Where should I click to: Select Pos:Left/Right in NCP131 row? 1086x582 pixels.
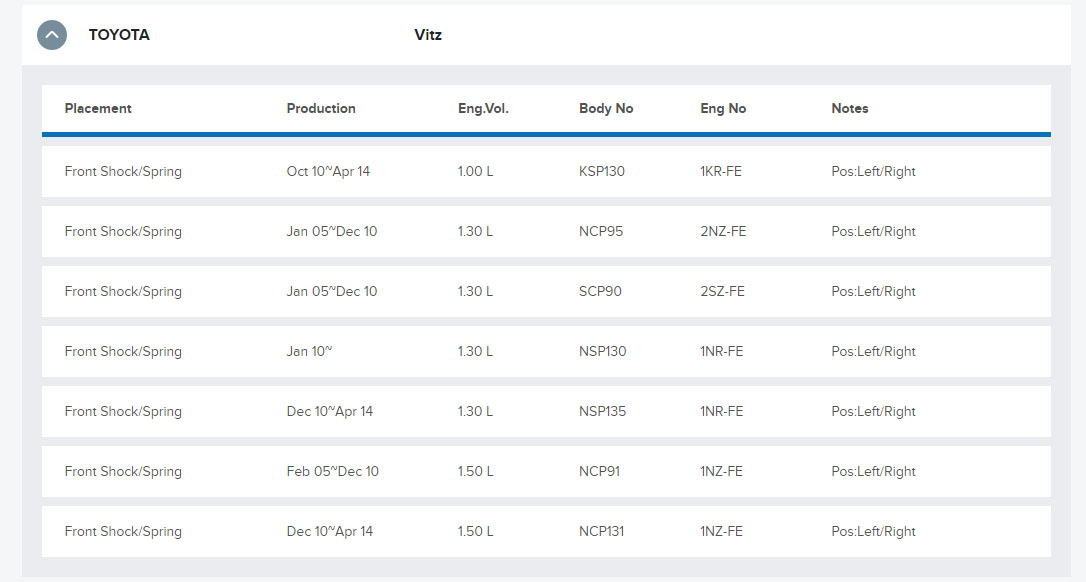coord(873,532)
